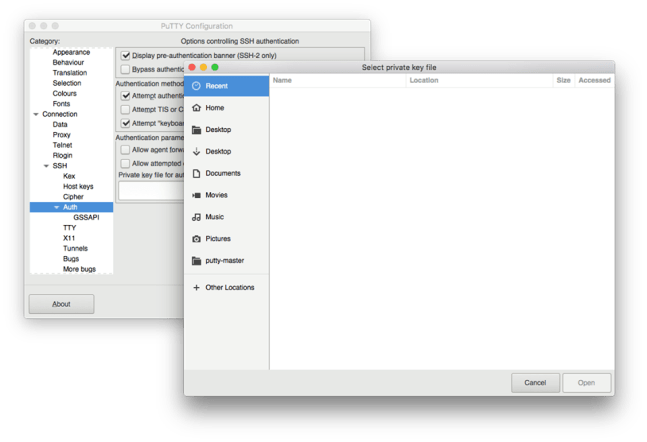Select Tunnels in the category tree

click(x=76, y=248)
